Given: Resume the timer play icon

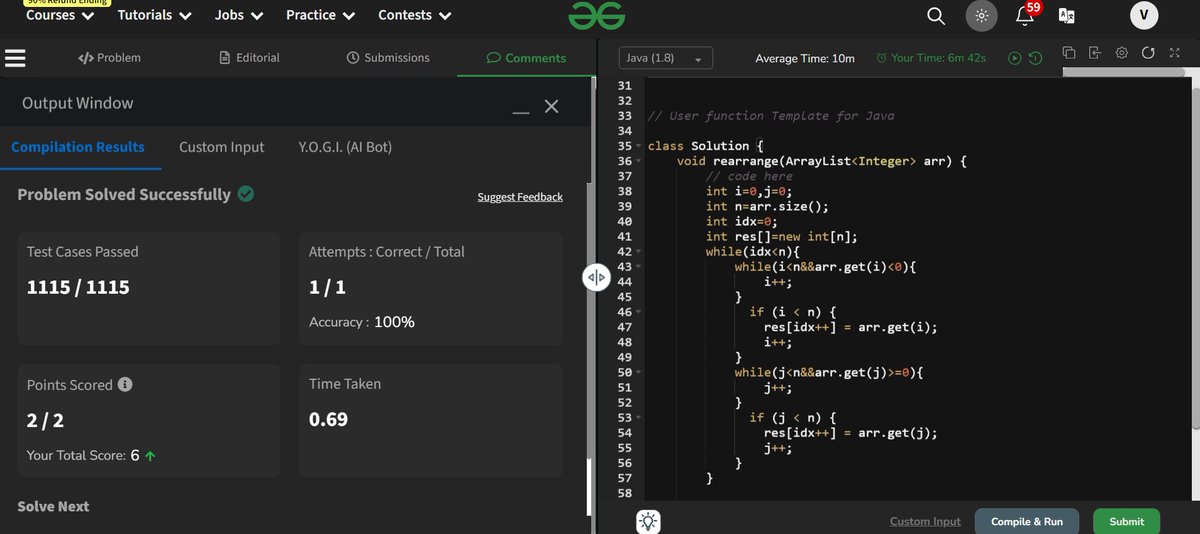Looking at the screenshot, I should pyautogui.click(x=1015, y=58).
